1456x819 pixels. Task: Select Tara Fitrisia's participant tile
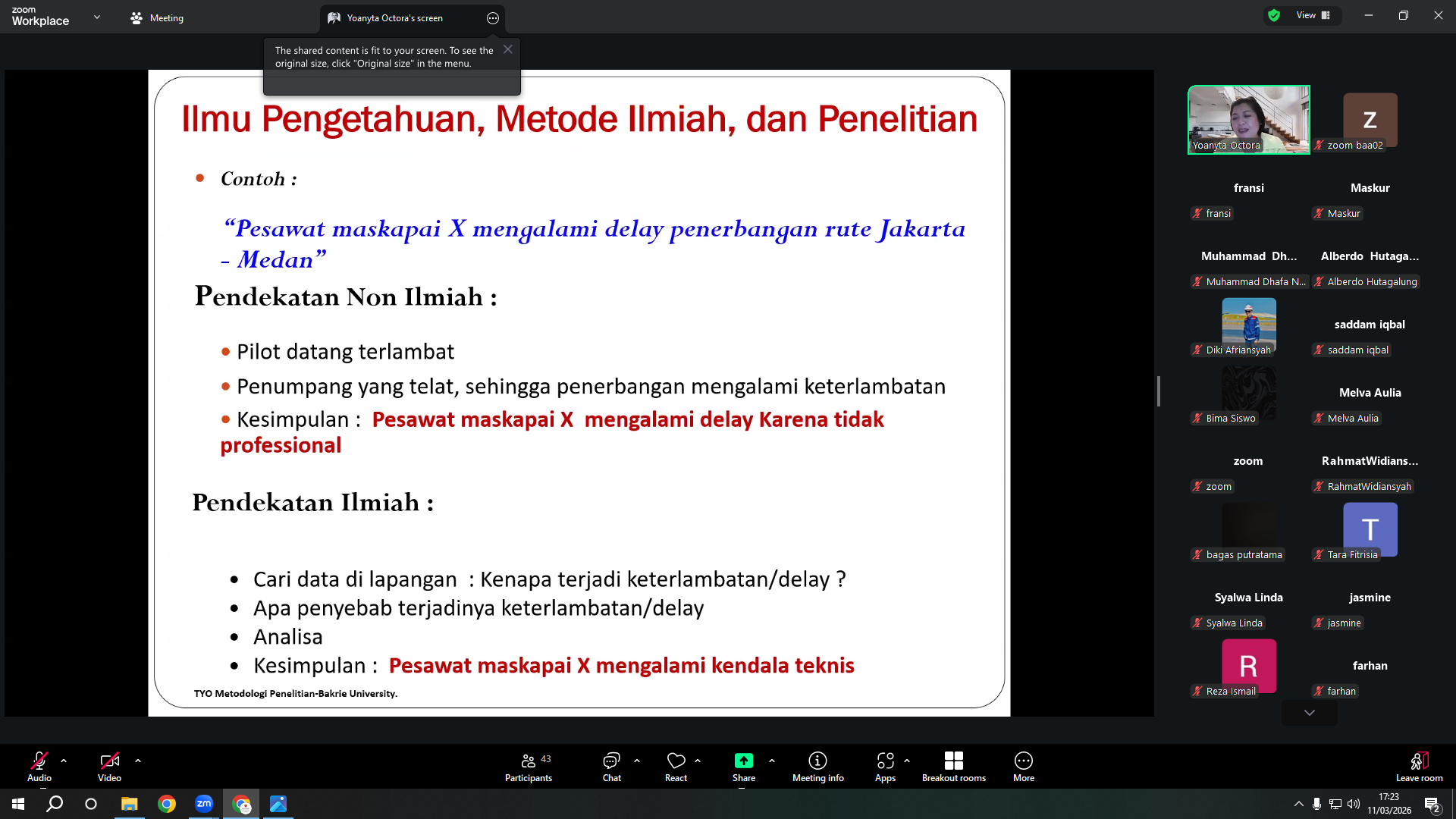1370,531
